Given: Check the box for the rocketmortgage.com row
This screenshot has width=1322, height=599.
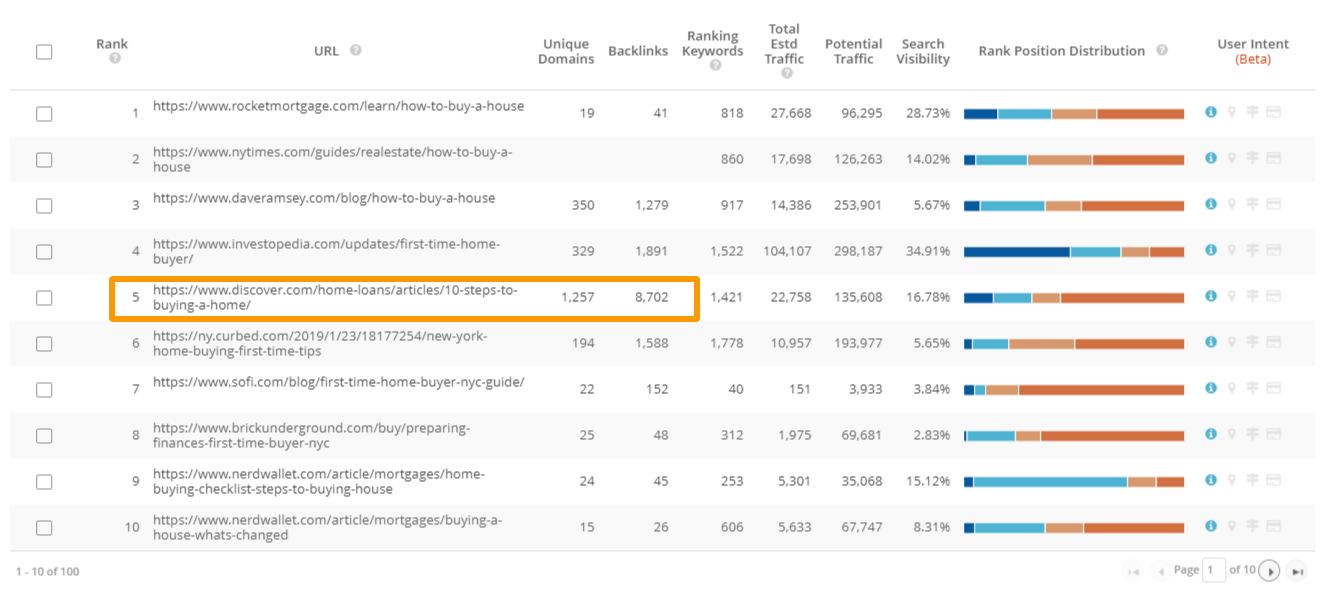Looking at the screenshot, I should click(44, 114).
